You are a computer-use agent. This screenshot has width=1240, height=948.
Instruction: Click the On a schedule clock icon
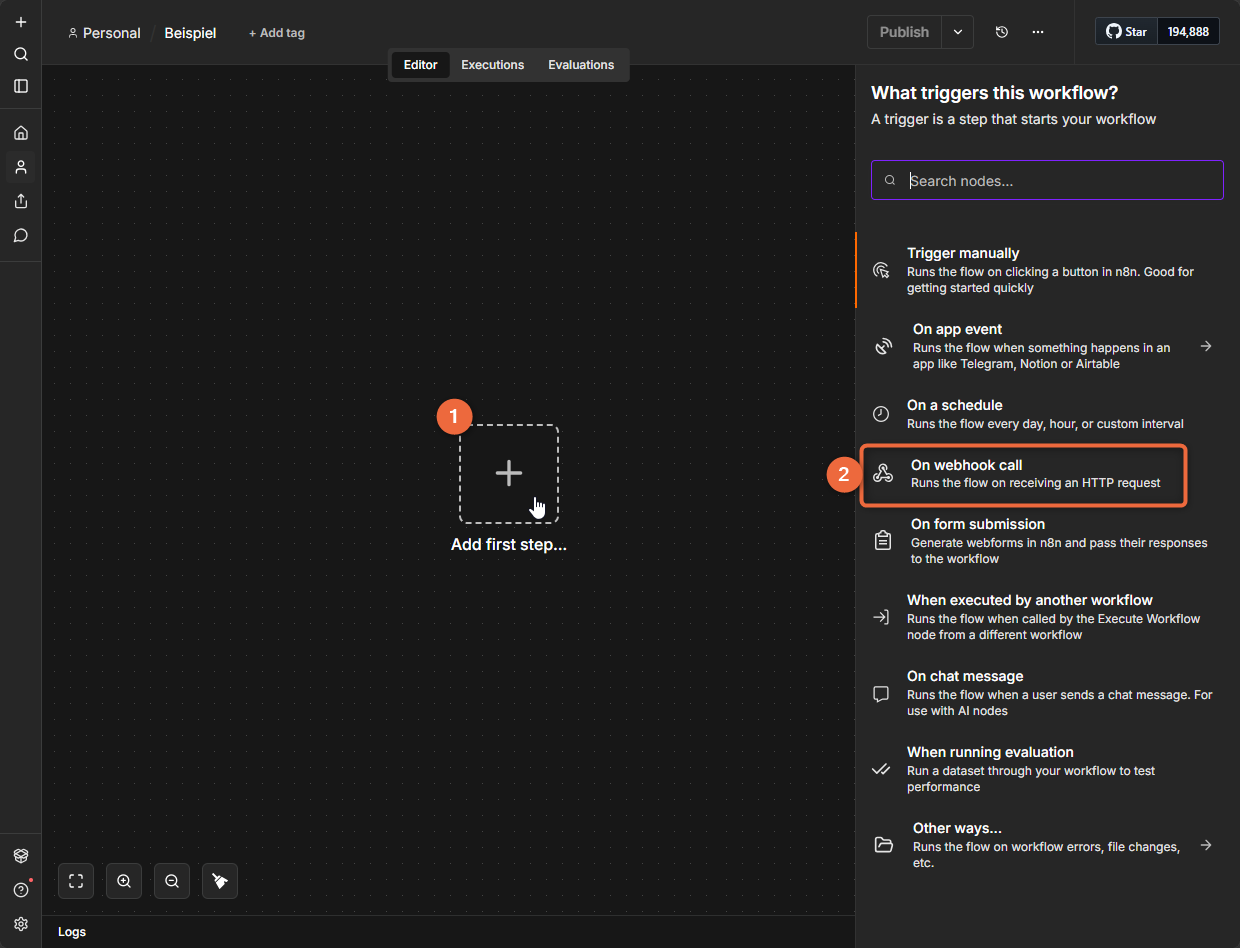tap(881, 414)
